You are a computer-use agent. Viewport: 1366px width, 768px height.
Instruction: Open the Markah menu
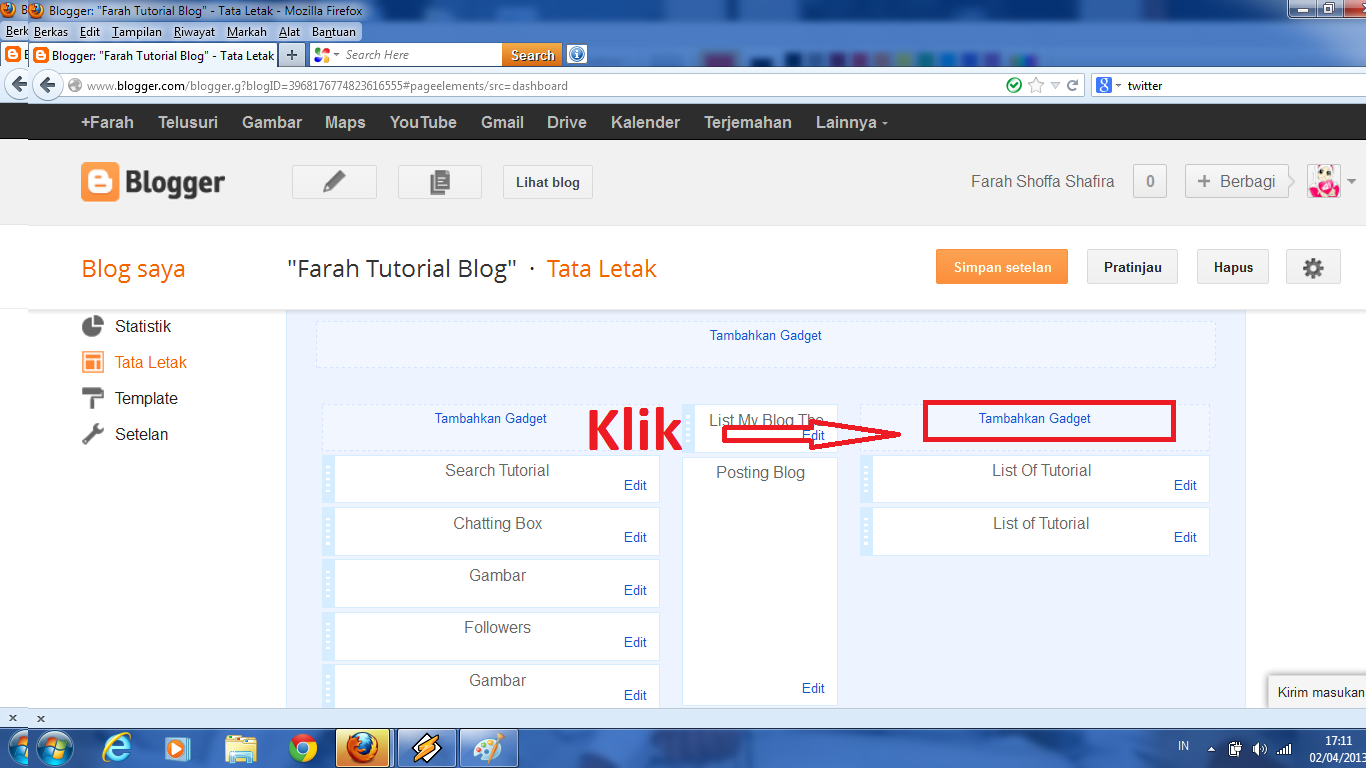click(x=247, y=32)
